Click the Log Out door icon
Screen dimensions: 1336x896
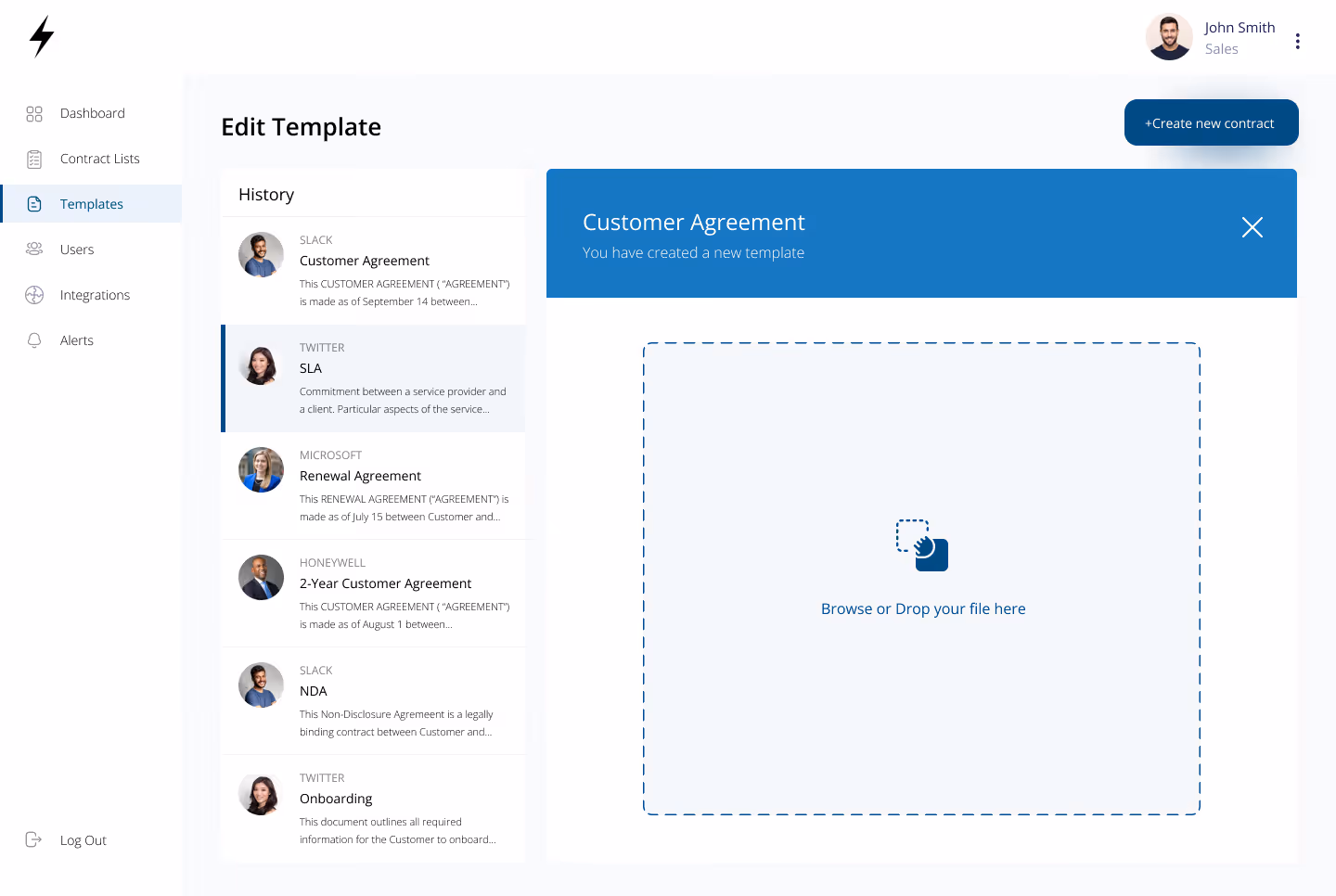click(34, 839)
